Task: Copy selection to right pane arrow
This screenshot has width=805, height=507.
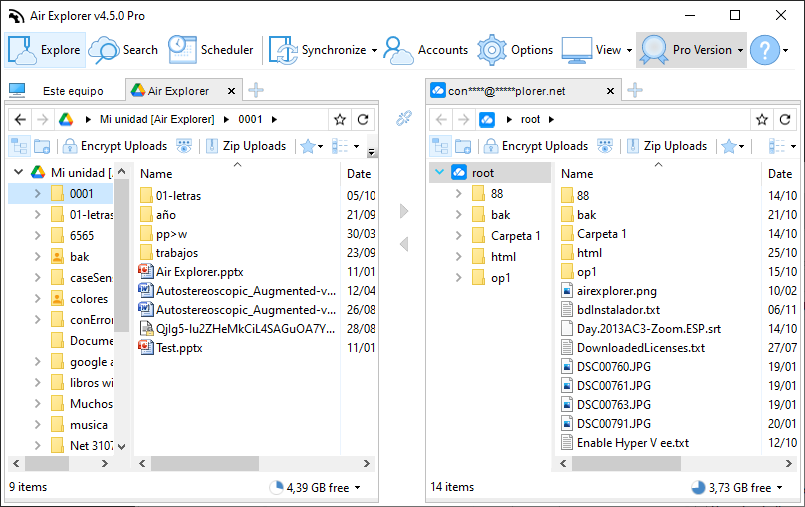Action: 404,211
